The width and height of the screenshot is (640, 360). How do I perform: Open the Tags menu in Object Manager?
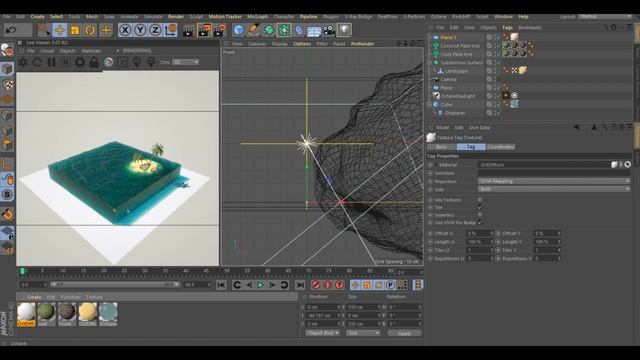click(507, 28)
